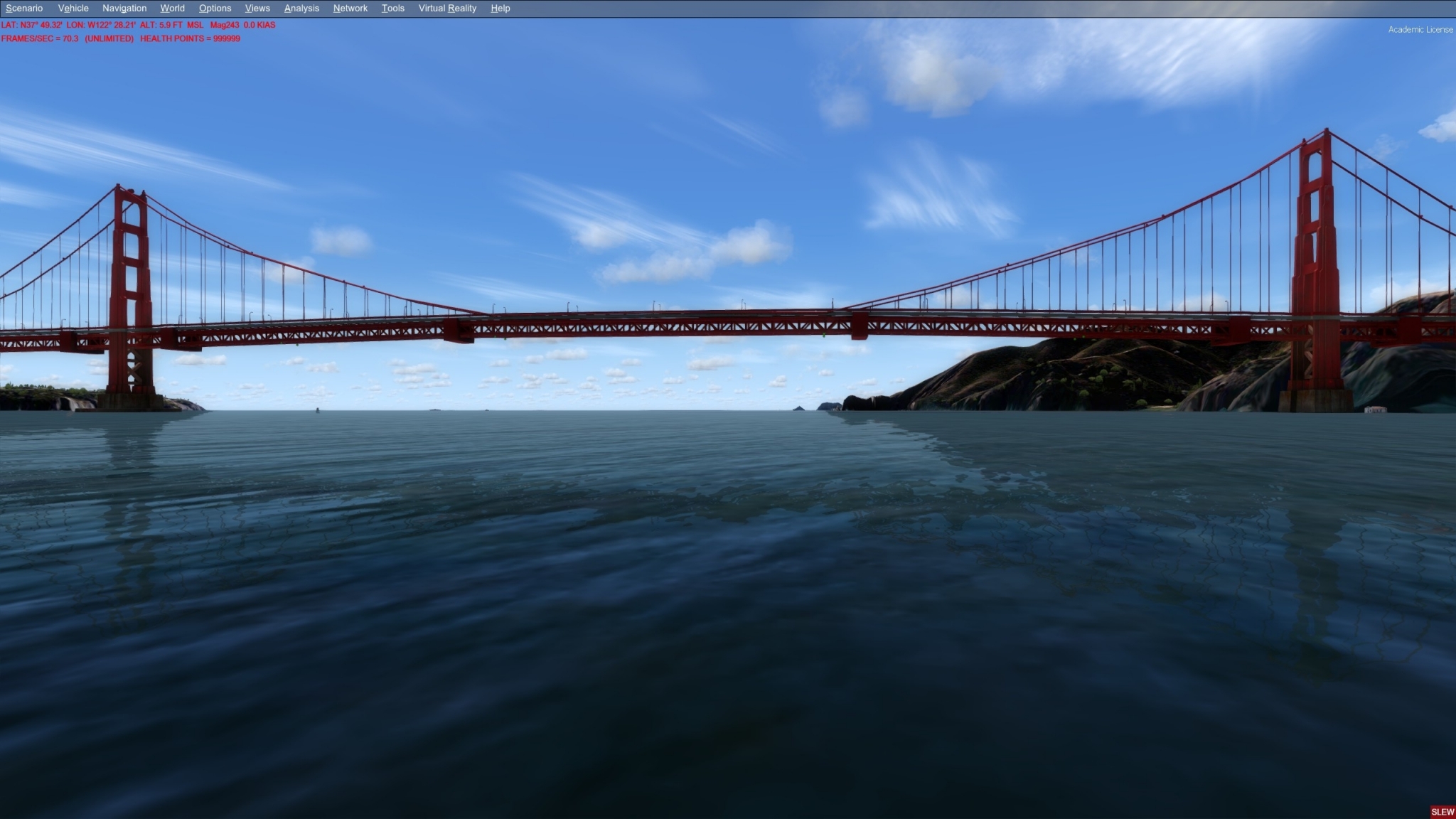Open the Vehicle menu
The height and width of the screenshot is (819, 1456).
73,9
